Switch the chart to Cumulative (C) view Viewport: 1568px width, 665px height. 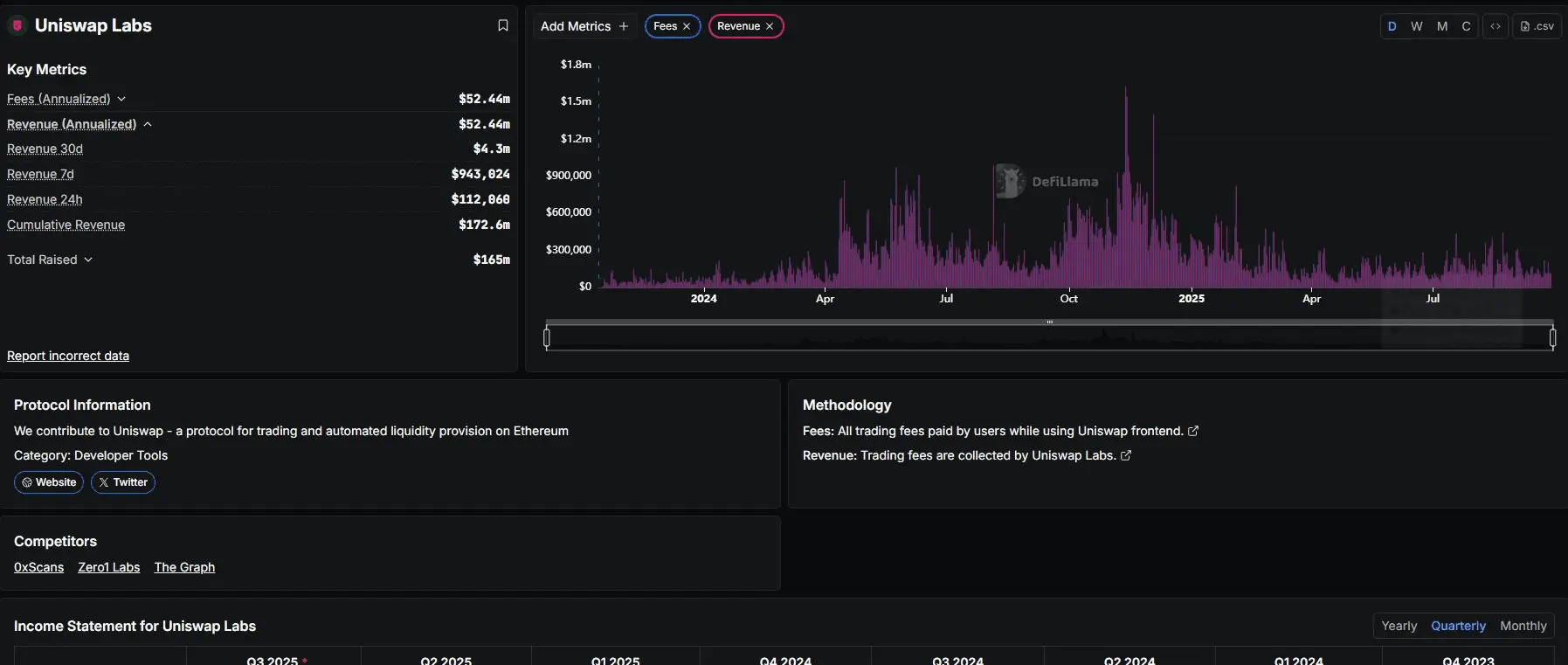point(1467,26)
